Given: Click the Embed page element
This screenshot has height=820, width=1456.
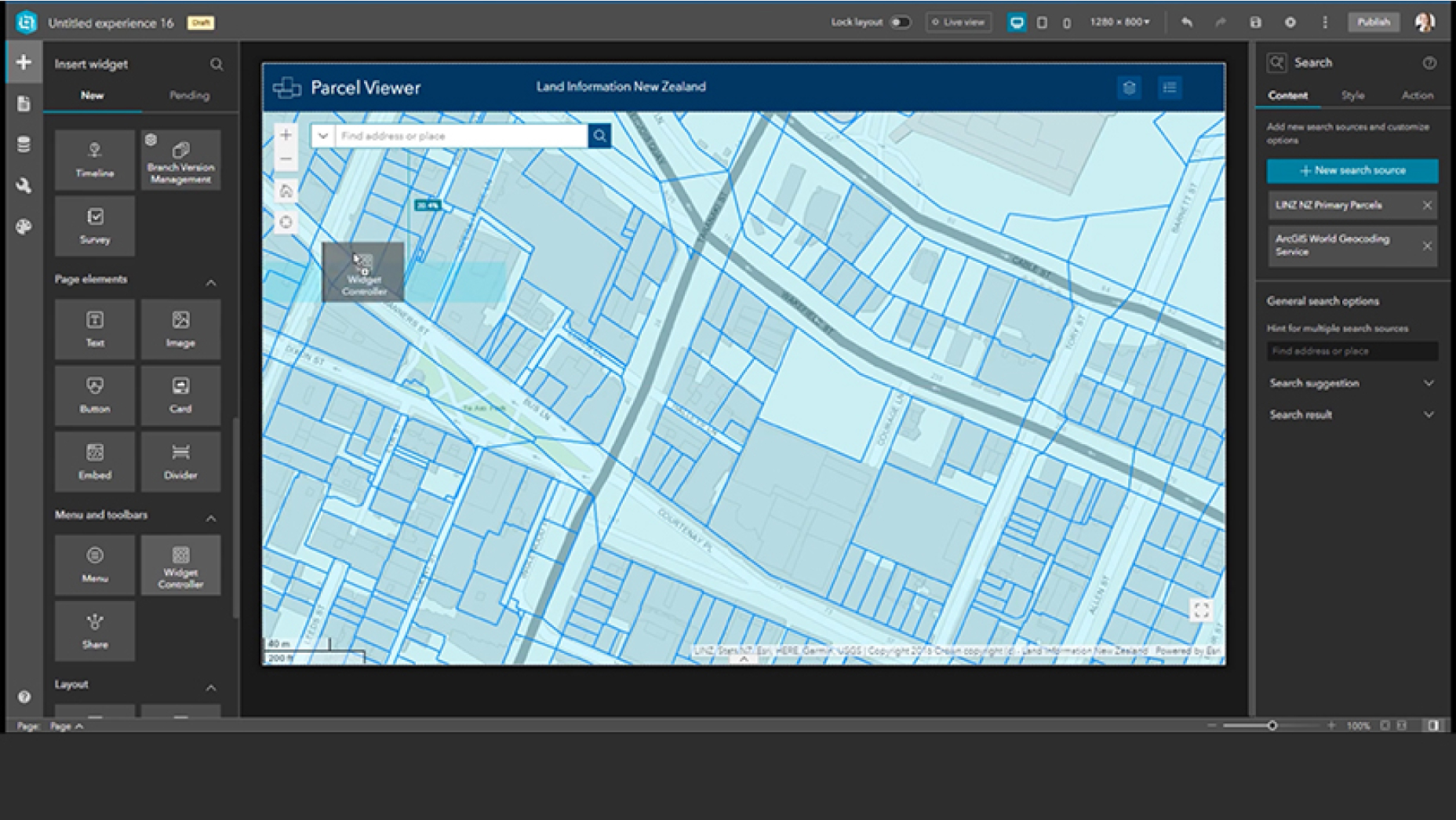Looking at the screenshot, I should tap(95, 461).
